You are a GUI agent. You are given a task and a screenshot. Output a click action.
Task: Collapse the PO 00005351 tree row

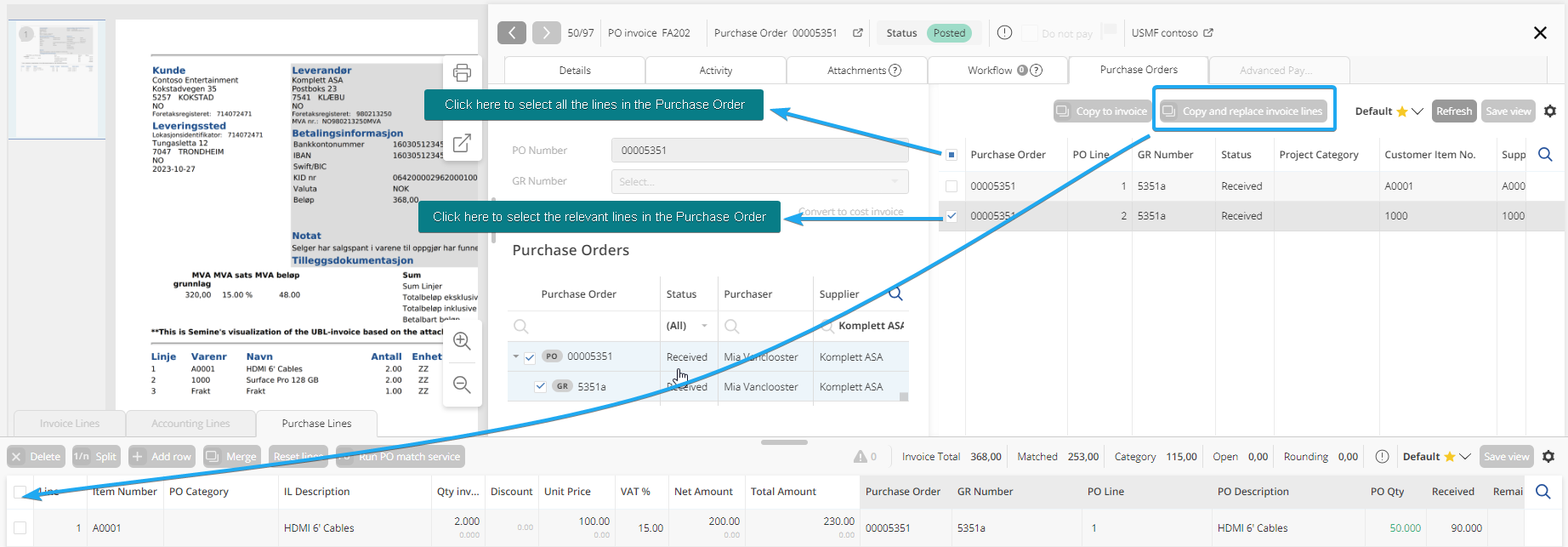pos(515,356)
